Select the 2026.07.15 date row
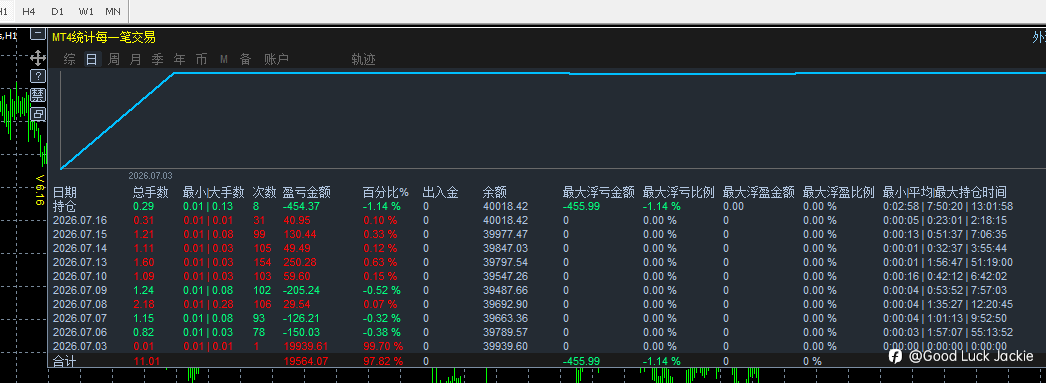 (x=79, y=234)
